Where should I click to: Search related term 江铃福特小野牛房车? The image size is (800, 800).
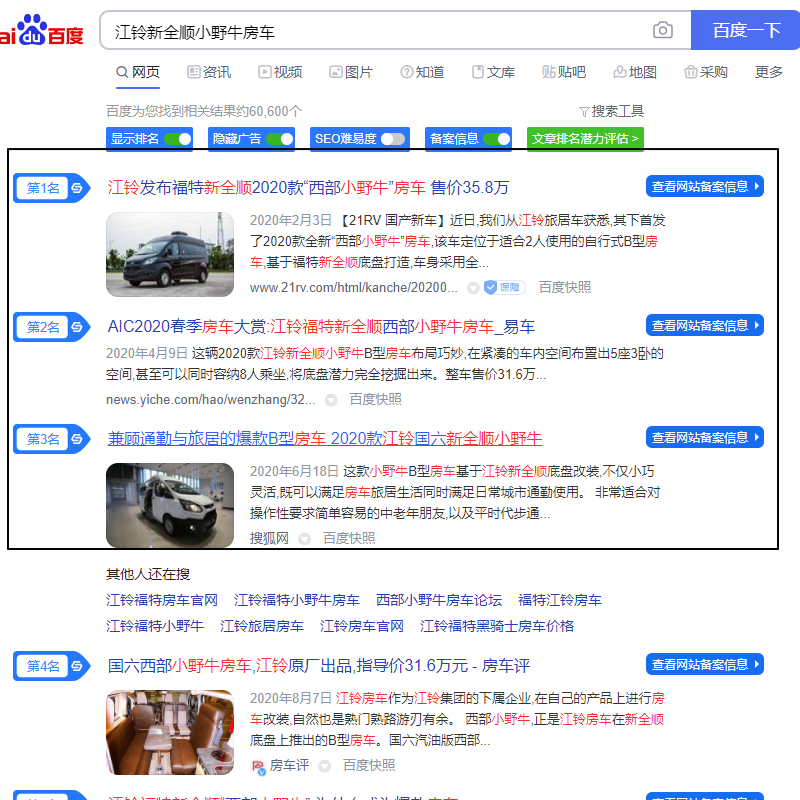point(297,600)
